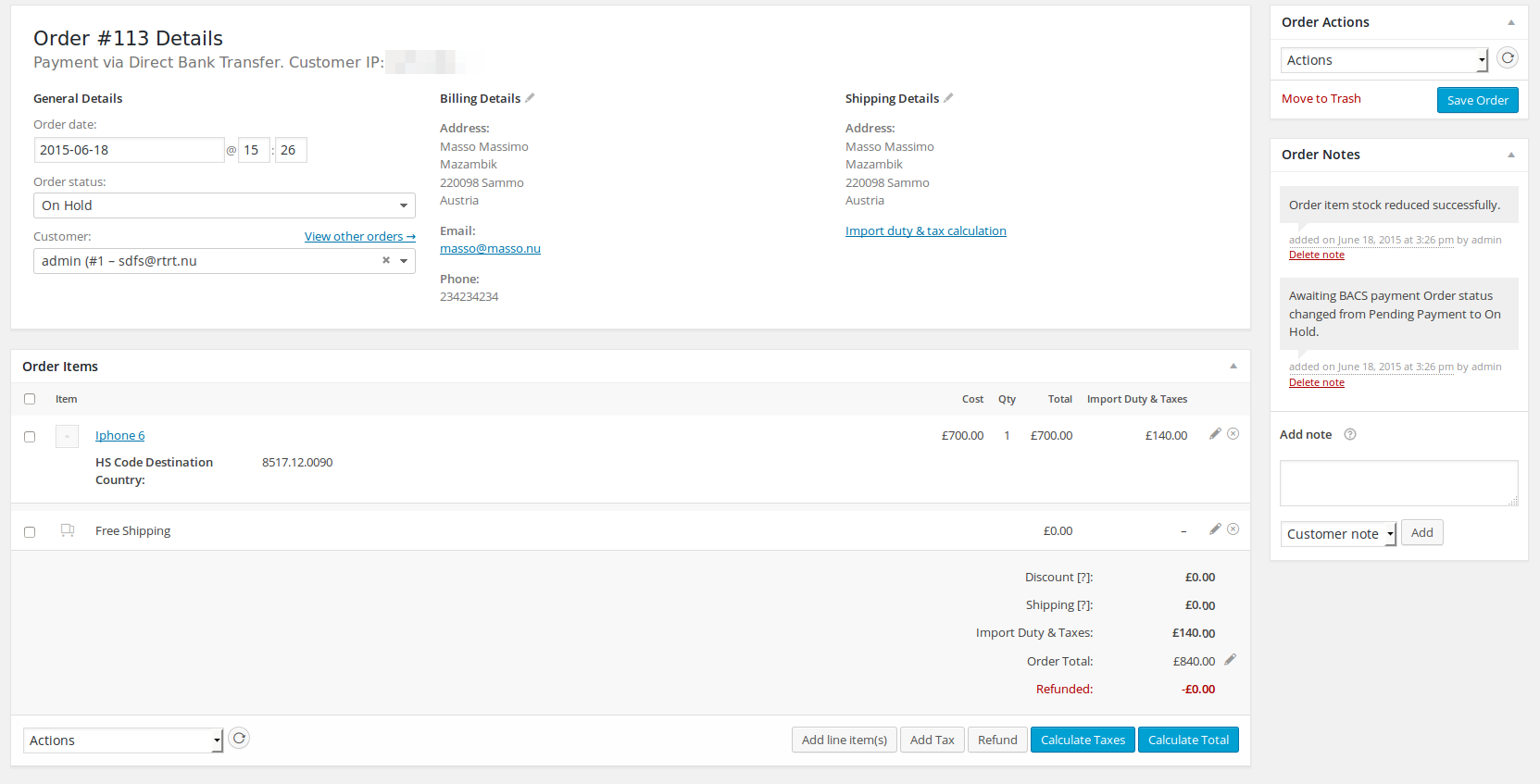Image resolution: width=1540 pixels, height=784 pixels.
Task: Open Order Actions dropdown in sidebar
Action: click(1384, 60)
